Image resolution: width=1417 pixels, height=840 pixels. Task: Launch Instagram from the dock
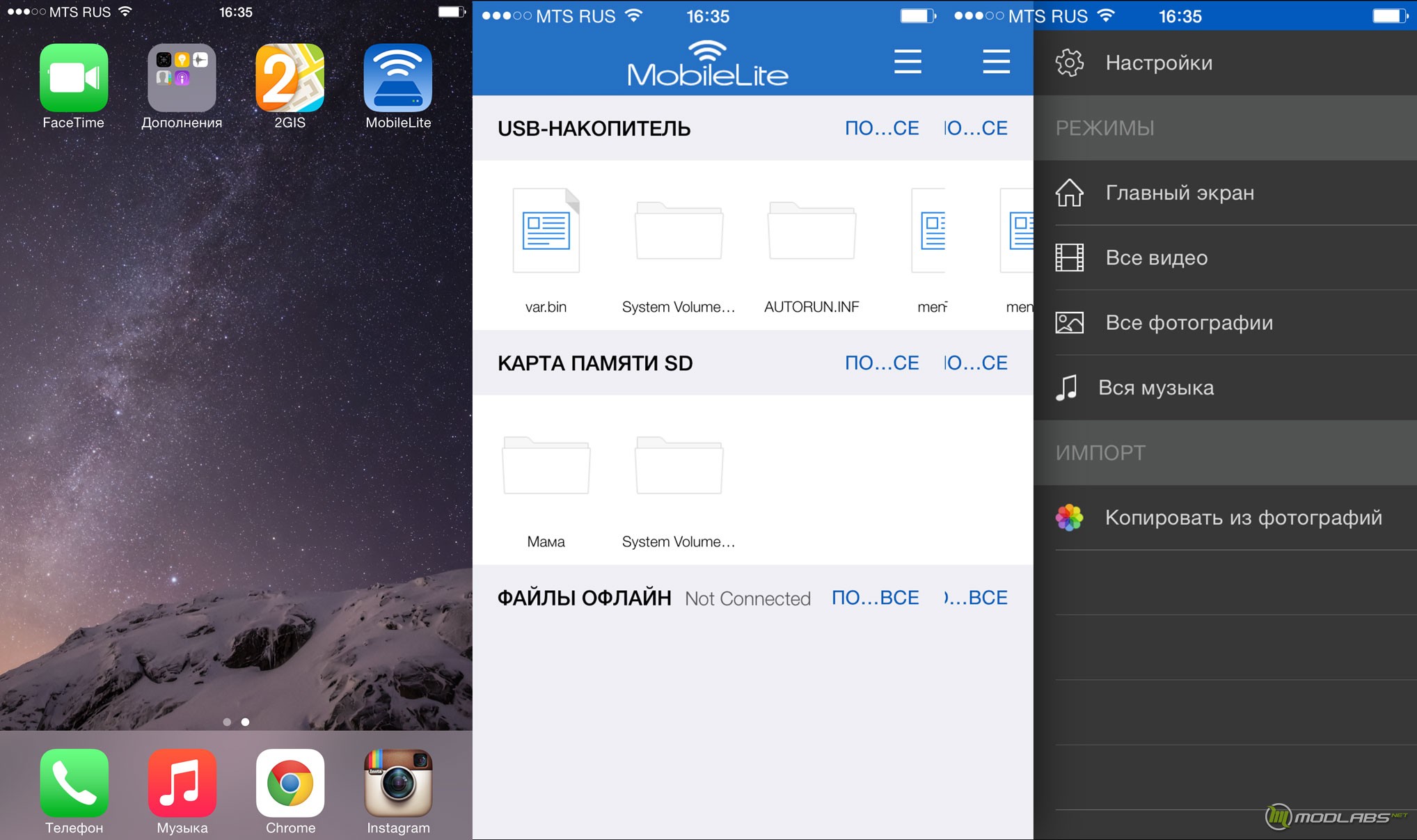point(398,782)
